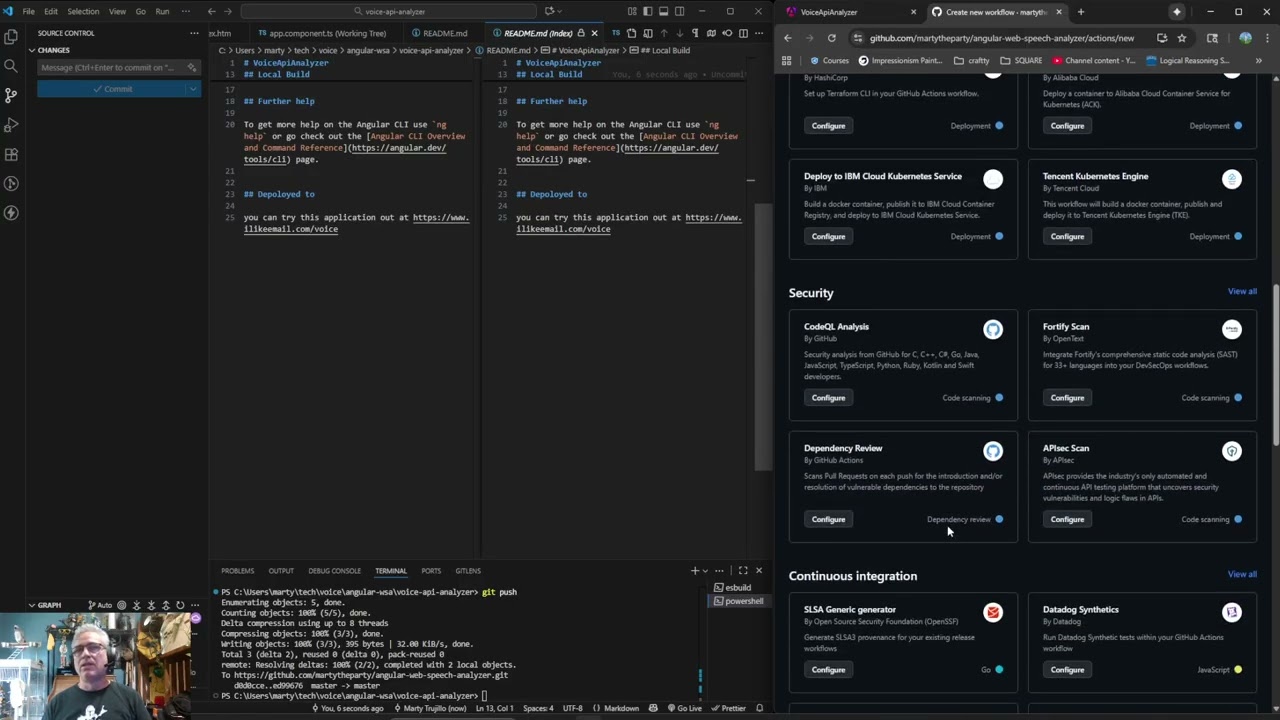Viewport: 1280px width, 720px height.
Task: Open Graph section more actions ellipsis
Action: (193, 605)
